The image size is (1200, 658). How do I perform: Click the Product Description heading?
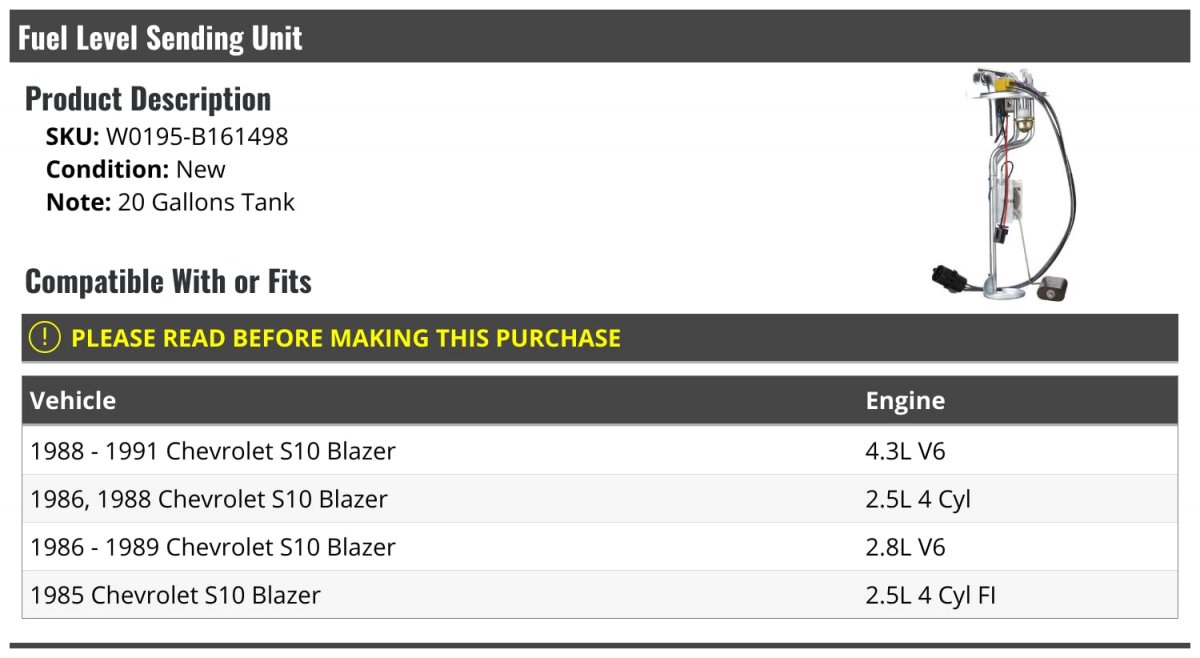pos(148,99)
